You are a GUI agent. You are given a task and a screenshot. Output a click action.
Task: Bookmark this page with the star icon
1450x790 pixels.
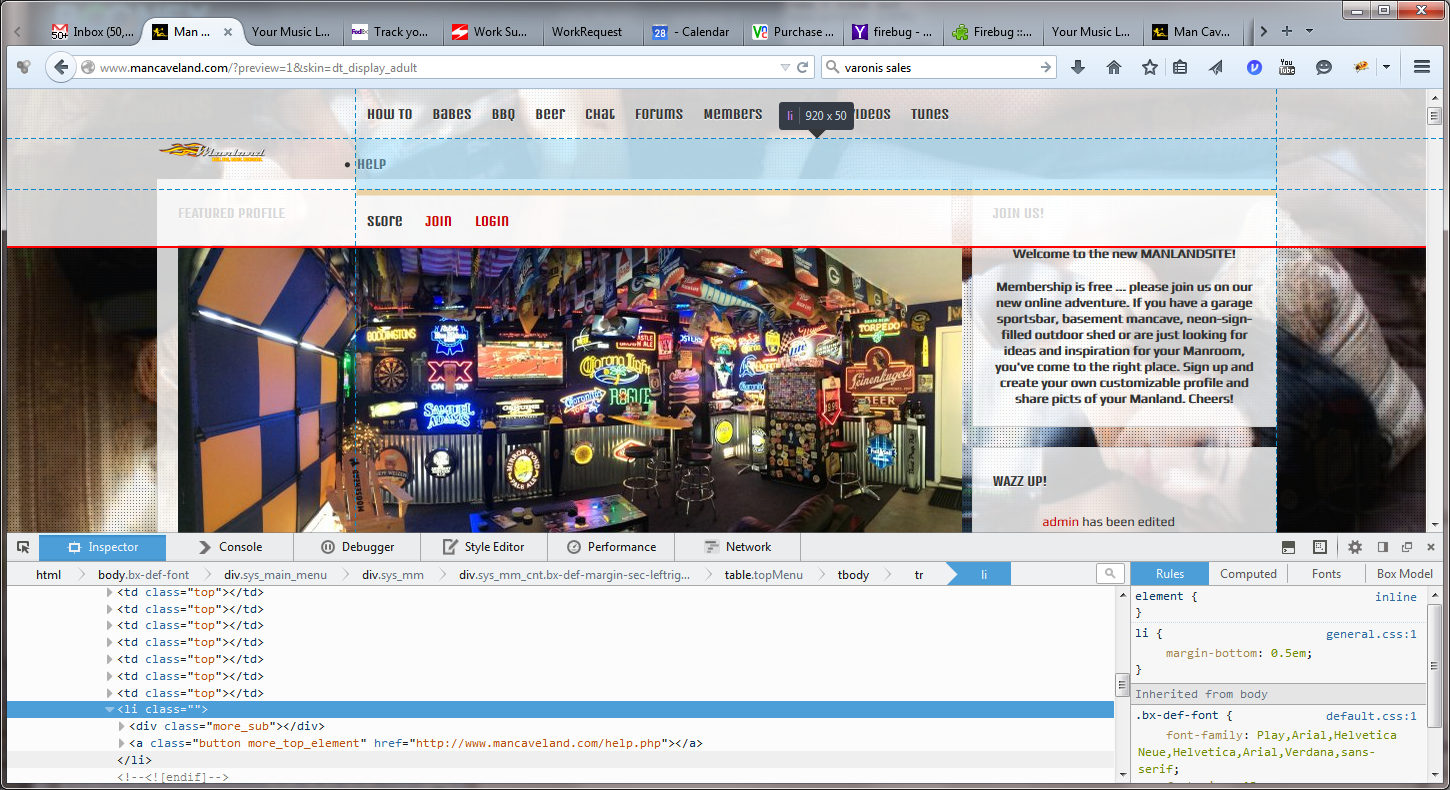1150,67
